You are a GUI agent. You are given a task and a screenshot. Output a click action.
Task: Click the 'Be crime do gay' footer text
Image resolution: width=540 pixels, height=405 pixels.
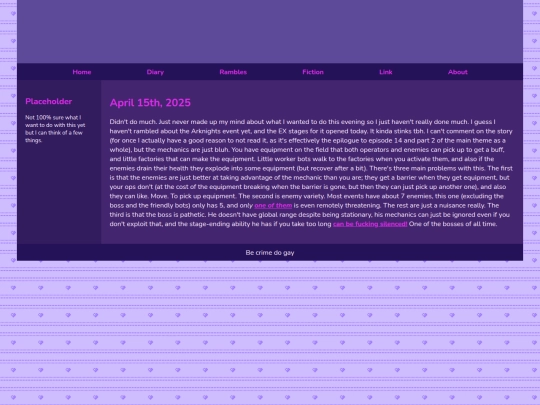270,252
